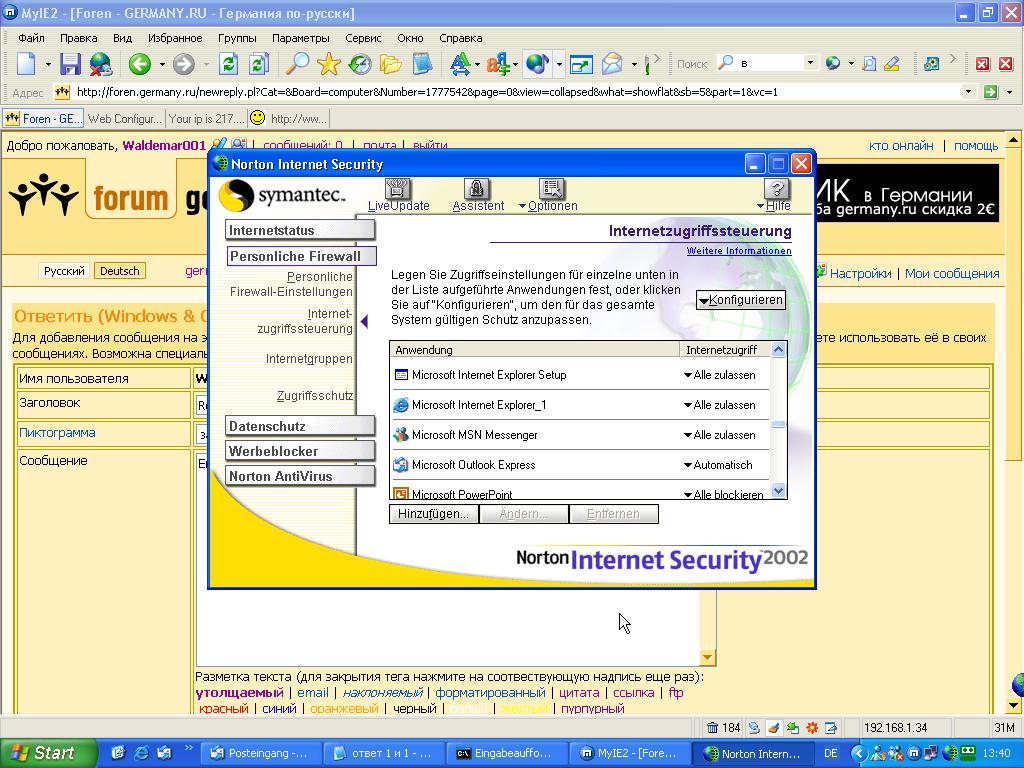The height and width of the screenshot is (768, 1024).
Task: Click the grey Forward arrow icon
Action: point(184,64)
